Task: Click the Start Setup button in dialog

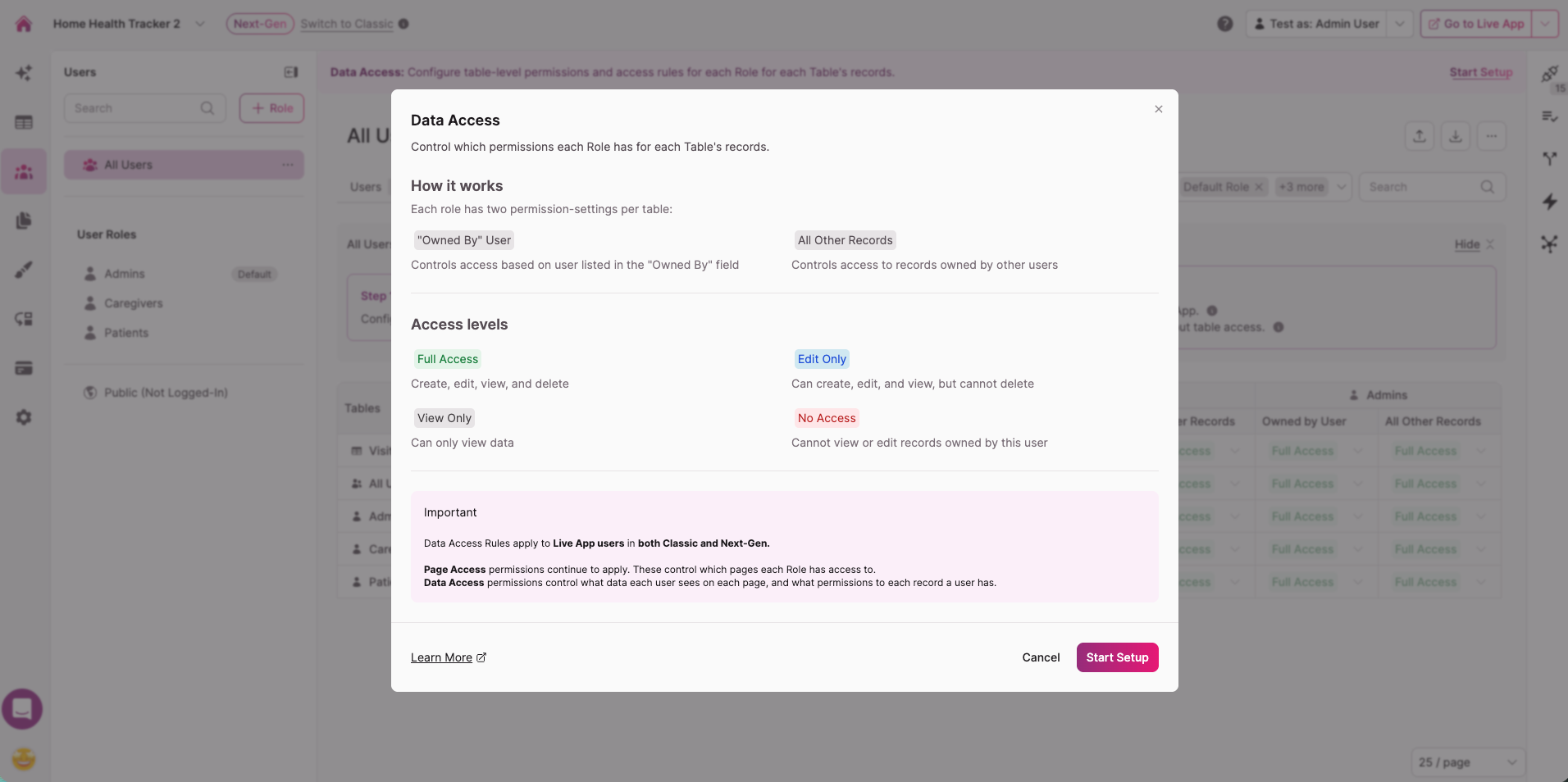Action: pyautogui.click(x=1117, y=657)
